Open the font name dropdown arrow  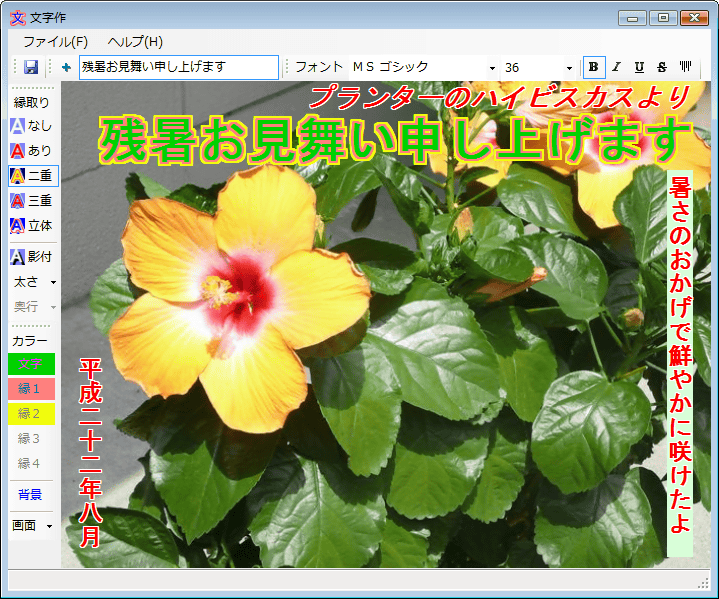[x=492, y=68]
